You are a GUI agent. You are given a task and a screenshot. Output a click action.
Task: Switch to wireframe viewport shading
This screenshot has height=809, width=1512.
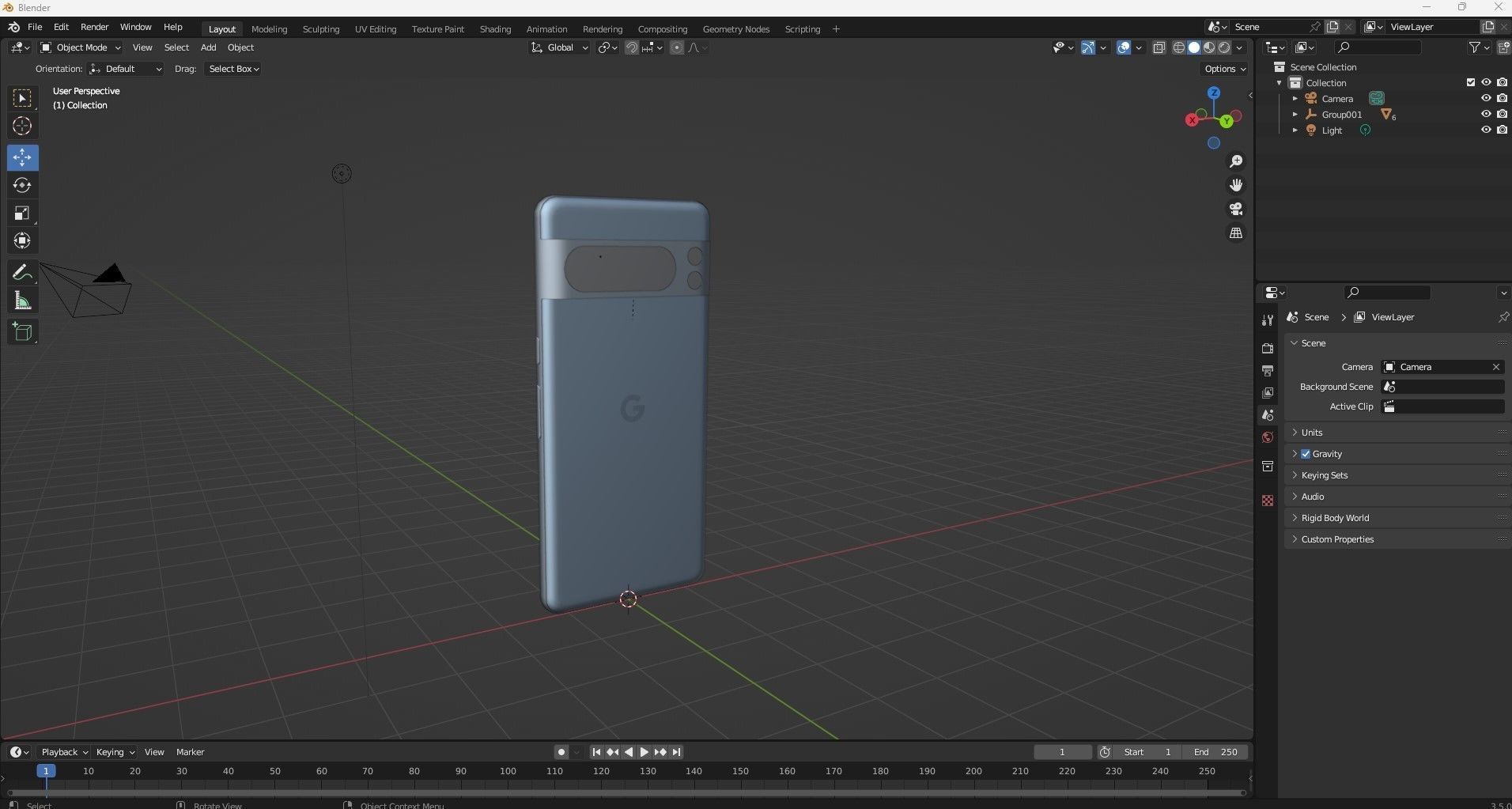tap(1178, 47)
